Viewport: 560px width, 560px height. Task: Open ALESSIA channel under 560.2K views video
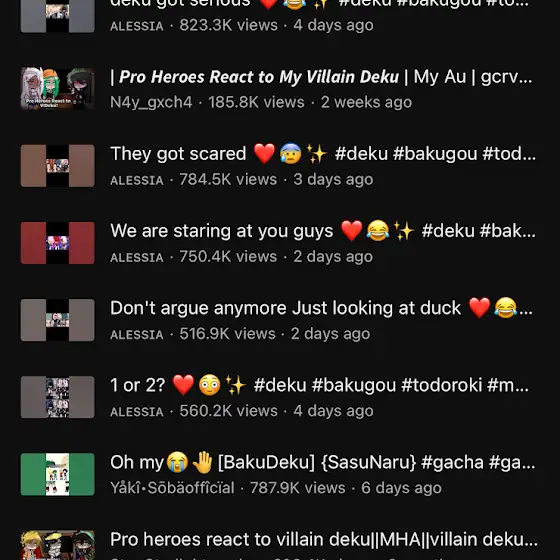click(x=137, y=411)
